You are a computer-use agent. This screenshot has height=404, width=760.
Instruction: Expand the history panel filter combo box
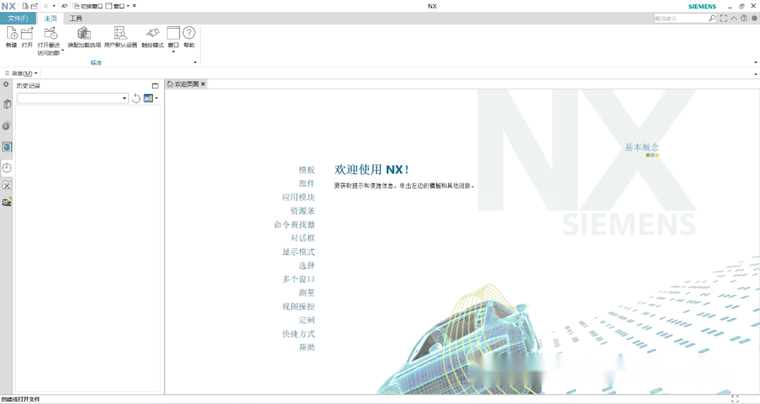(x=125, y=98)
